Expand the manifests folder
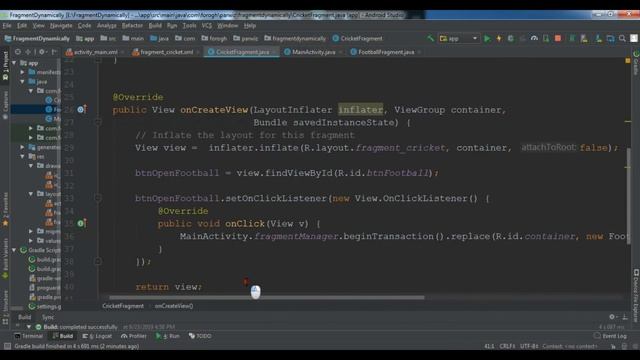The image size is (640, 360). (22, 72)
